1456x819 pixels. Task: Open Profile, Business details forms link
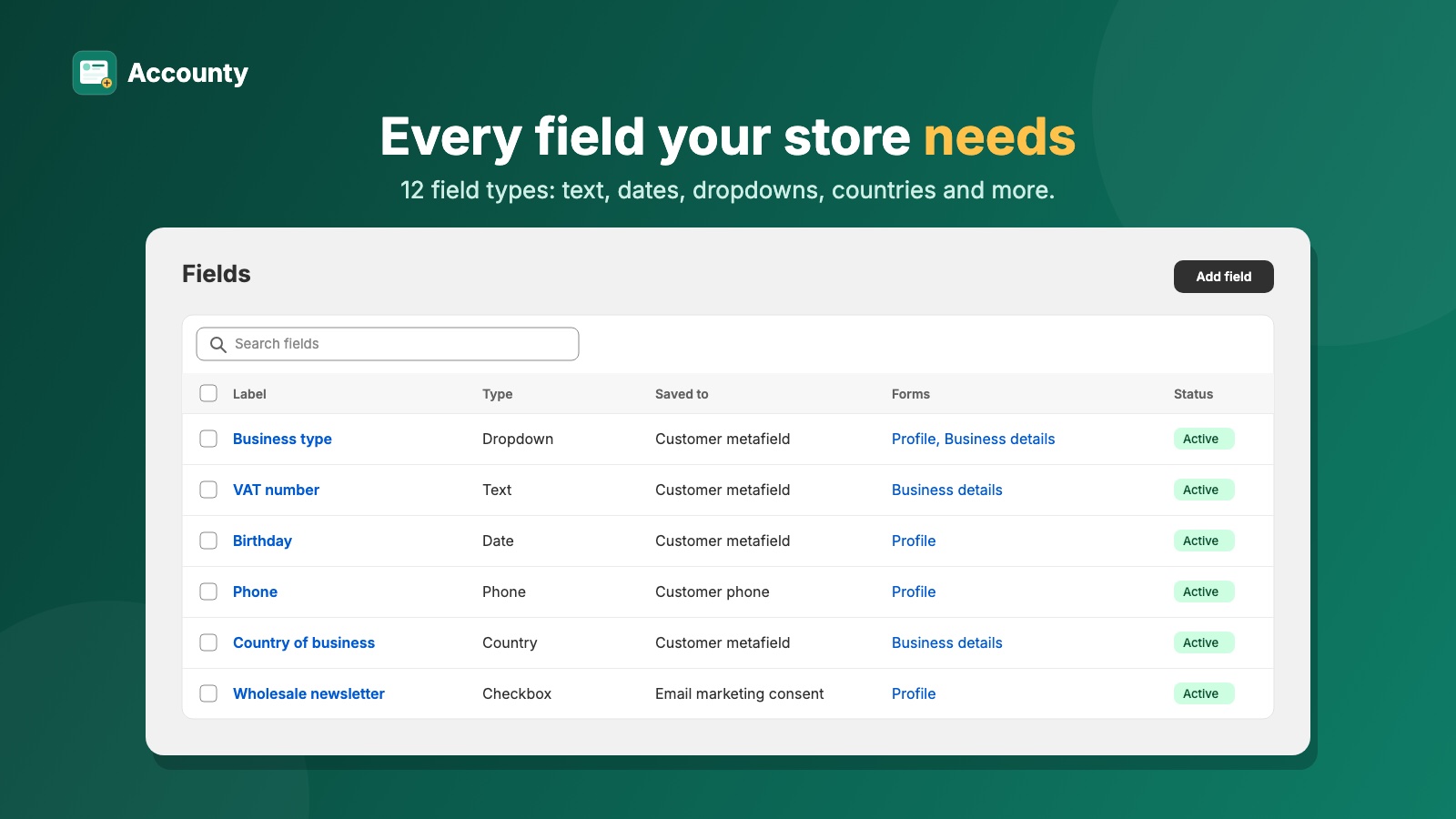click(973, 439)
